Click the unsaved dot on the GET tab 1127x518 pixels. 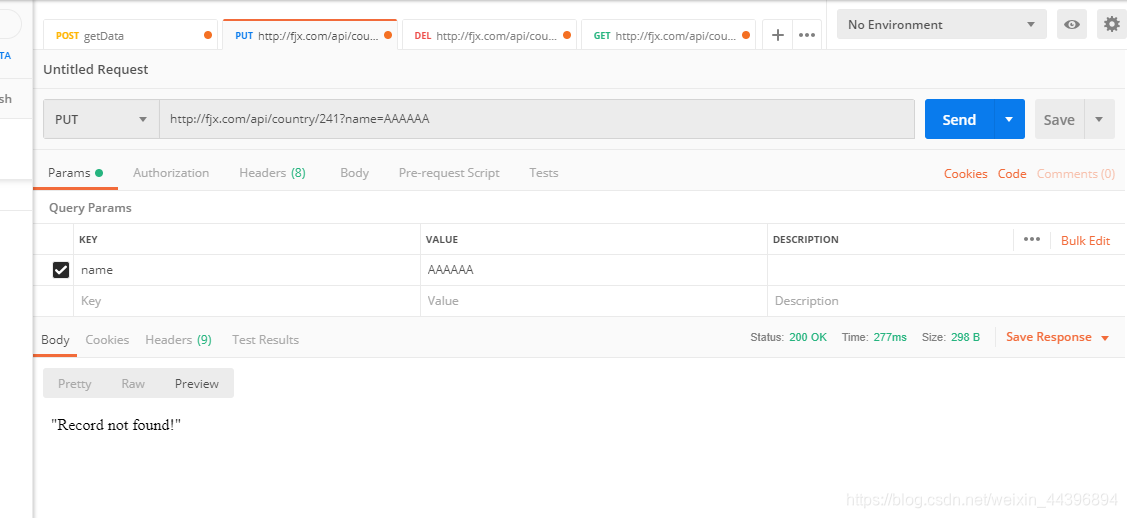pyautogui.click(x=745, y=35)
